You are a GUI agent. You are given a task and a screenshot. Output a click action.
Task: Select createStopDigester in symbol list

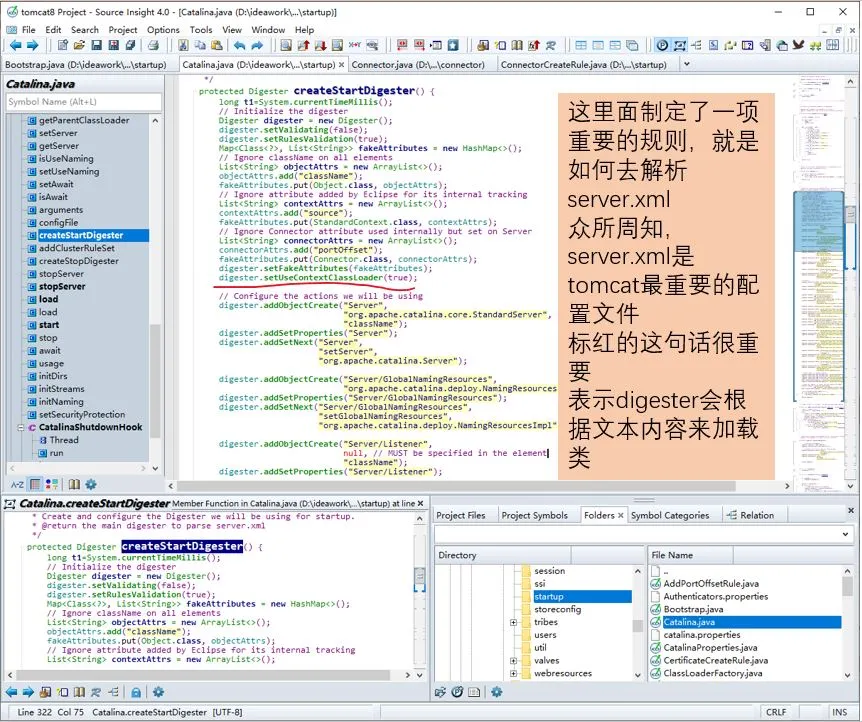(x=79, y=261)
